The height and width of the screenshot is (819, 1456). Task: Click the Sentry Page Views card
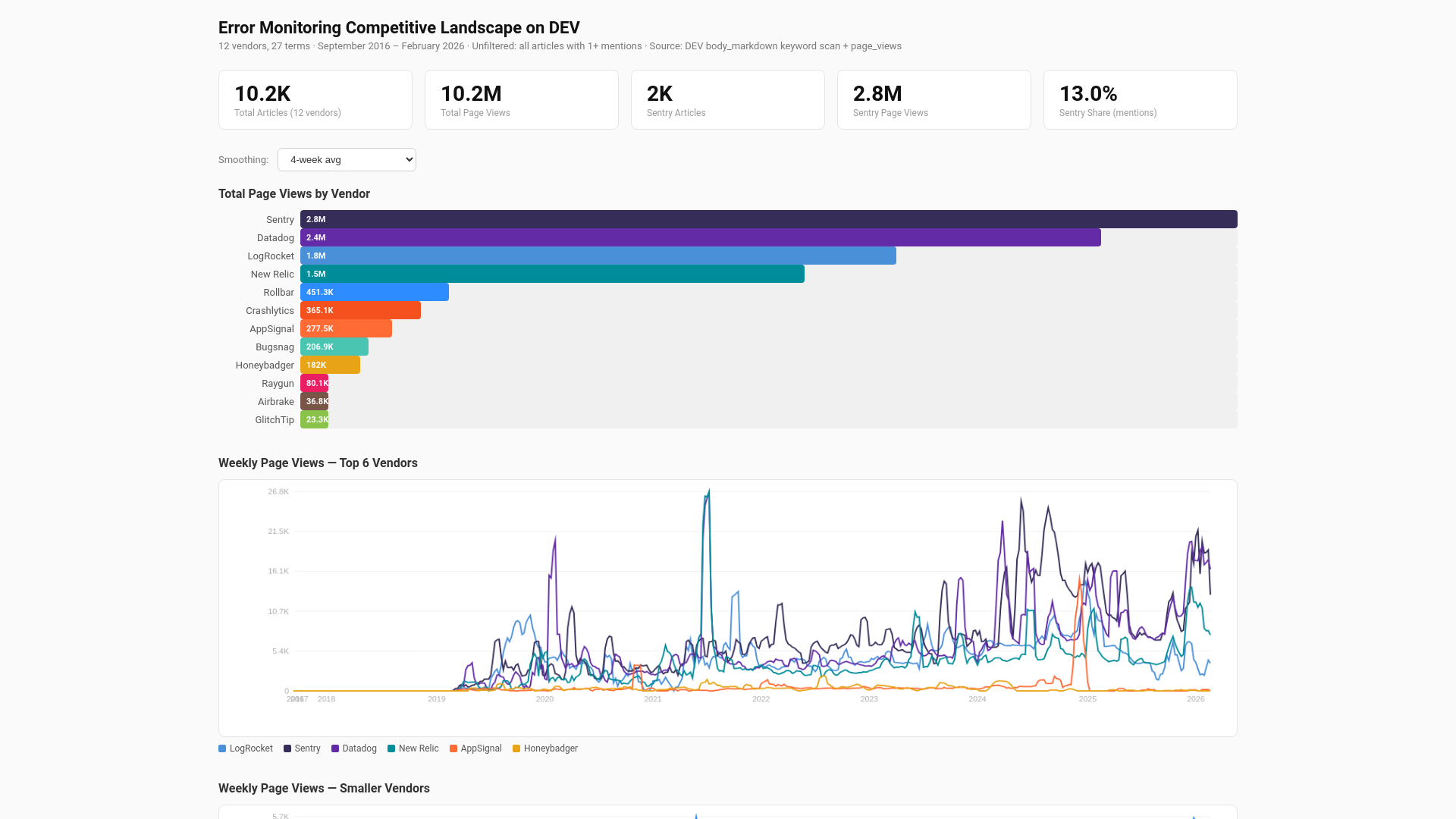(x=934, y=100)
